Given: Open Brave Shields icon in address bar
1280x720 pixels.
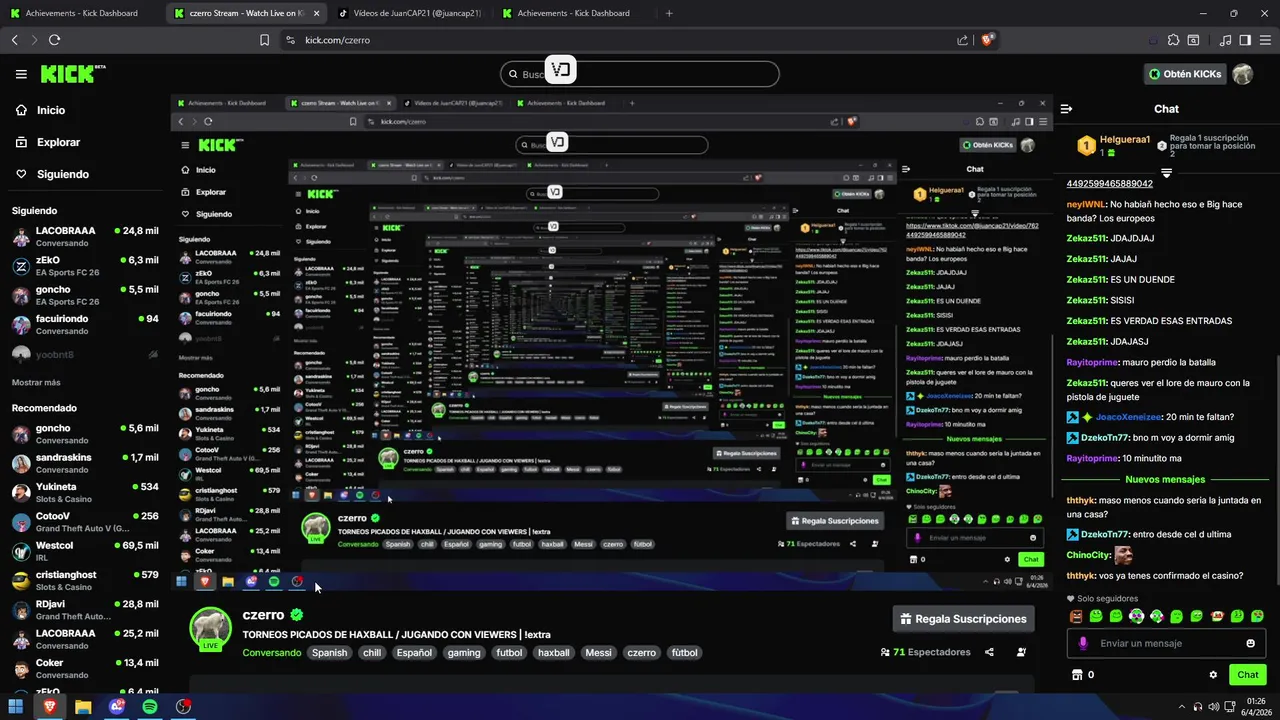Looking at the screenshot, I should pyautogui.click(x=987, y=40).
